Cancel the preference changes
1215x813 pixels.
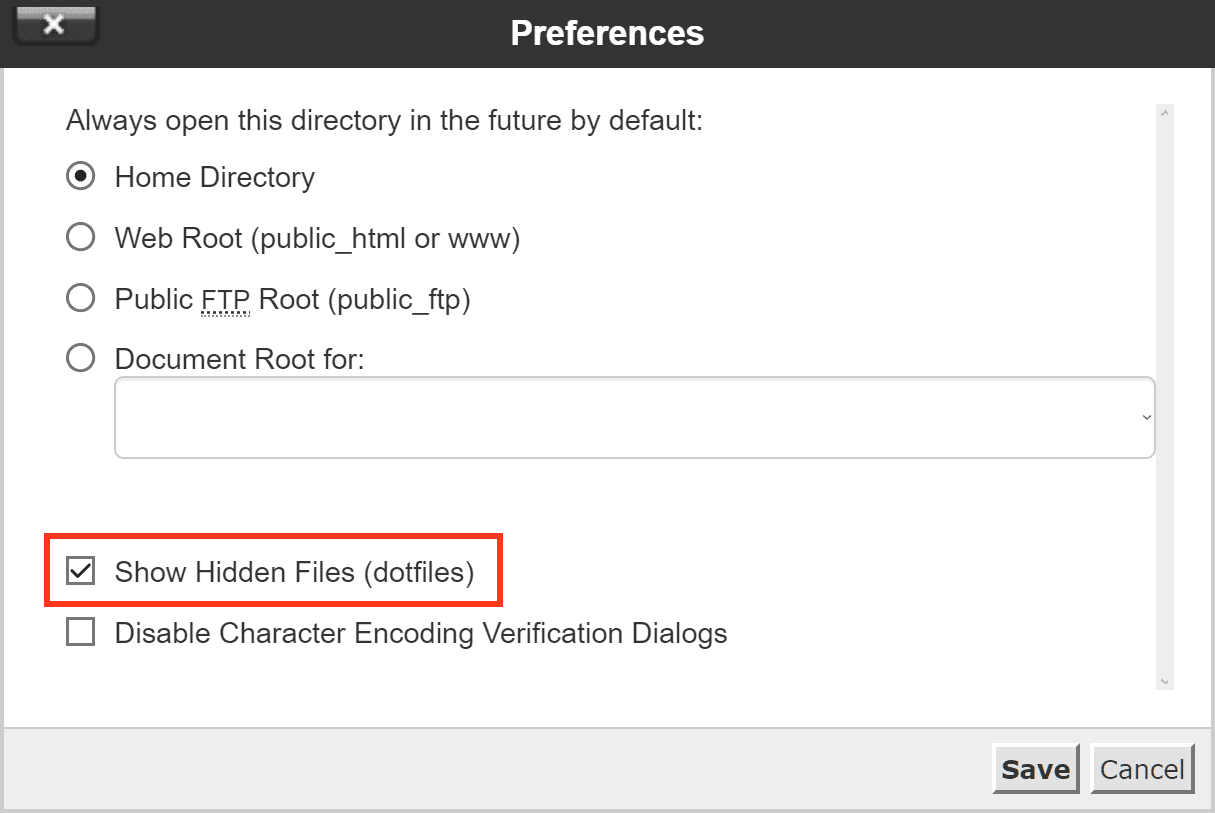pyautogui.click(x=1142, y=770)
